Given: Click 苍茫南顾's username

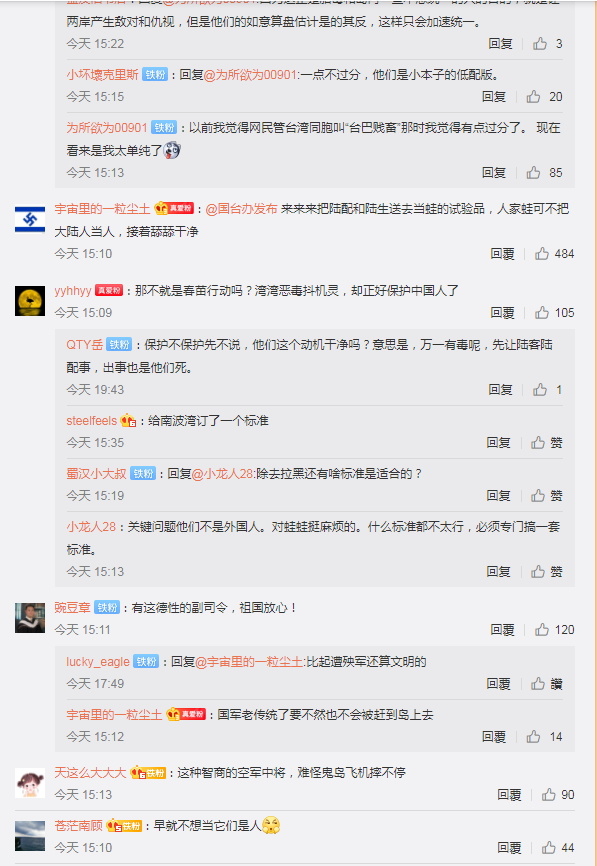Looking at the screenshot, I should coord(78,826).
